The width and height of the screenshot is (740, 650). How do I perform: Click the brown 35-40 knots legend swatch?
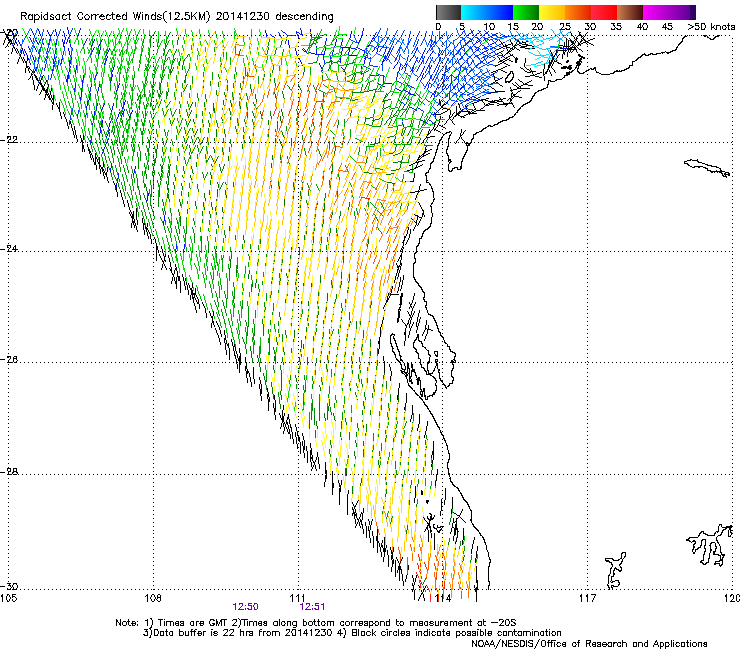point(630,12)
